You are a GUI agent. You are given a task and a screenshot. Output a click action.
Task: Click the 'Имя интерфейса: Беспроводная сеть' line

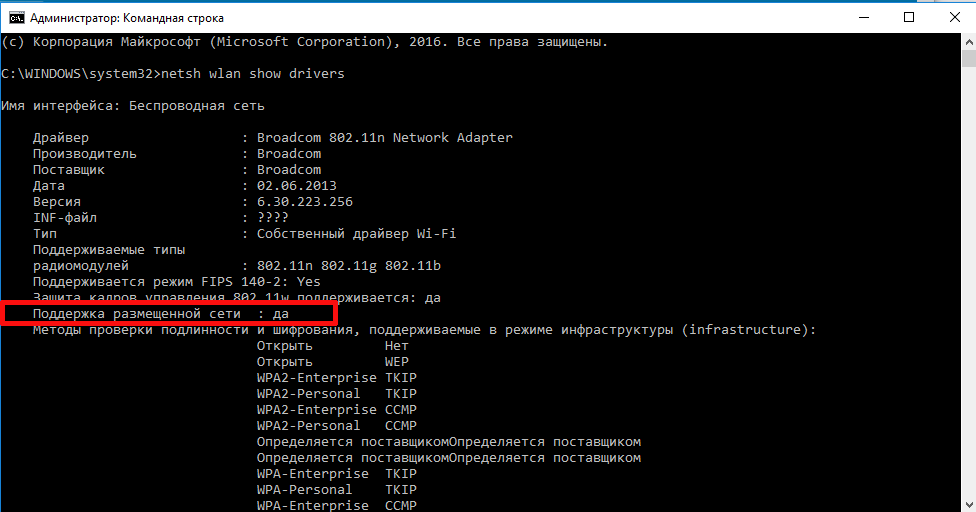(x=133, y=106)
